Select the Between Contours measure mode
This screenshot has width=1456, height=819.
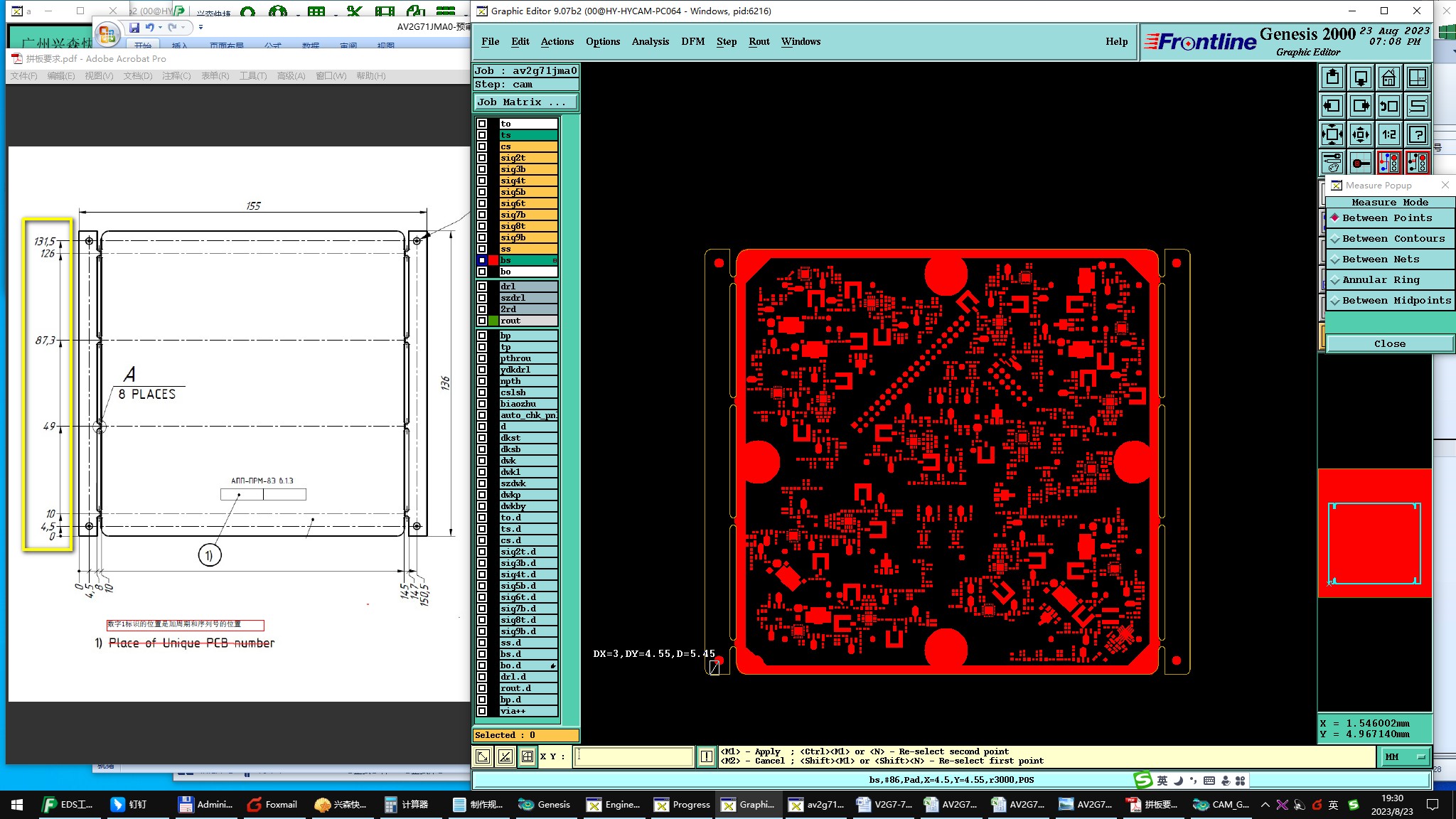pyautogui.click(x=1390, y=239)
